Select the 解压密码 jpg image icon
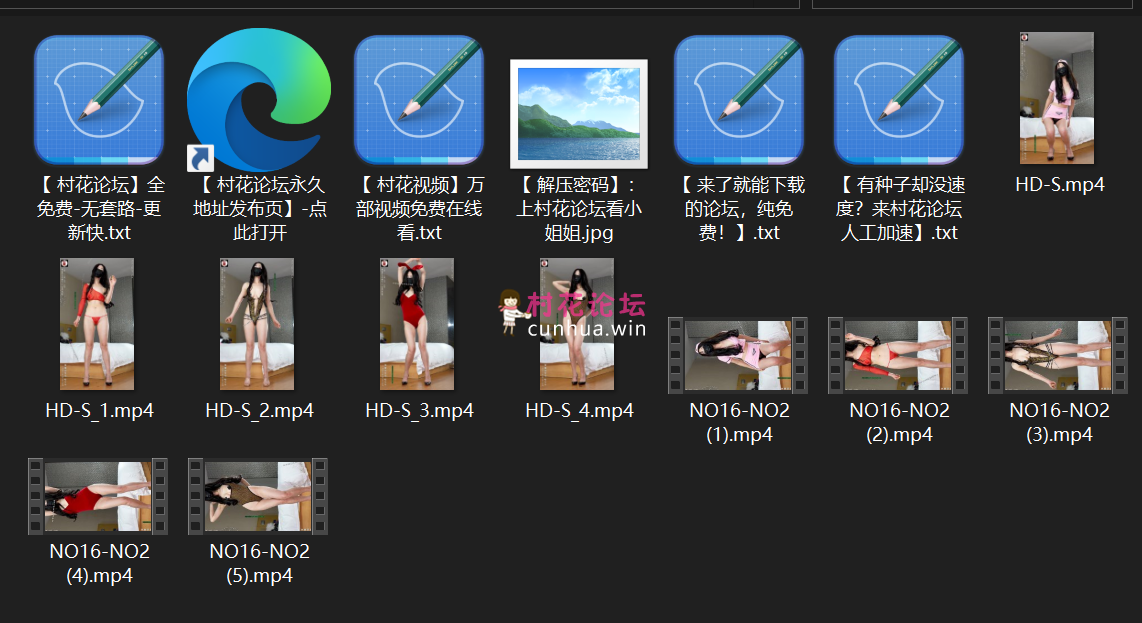The image size is (1142, 623). pos(579,114)
